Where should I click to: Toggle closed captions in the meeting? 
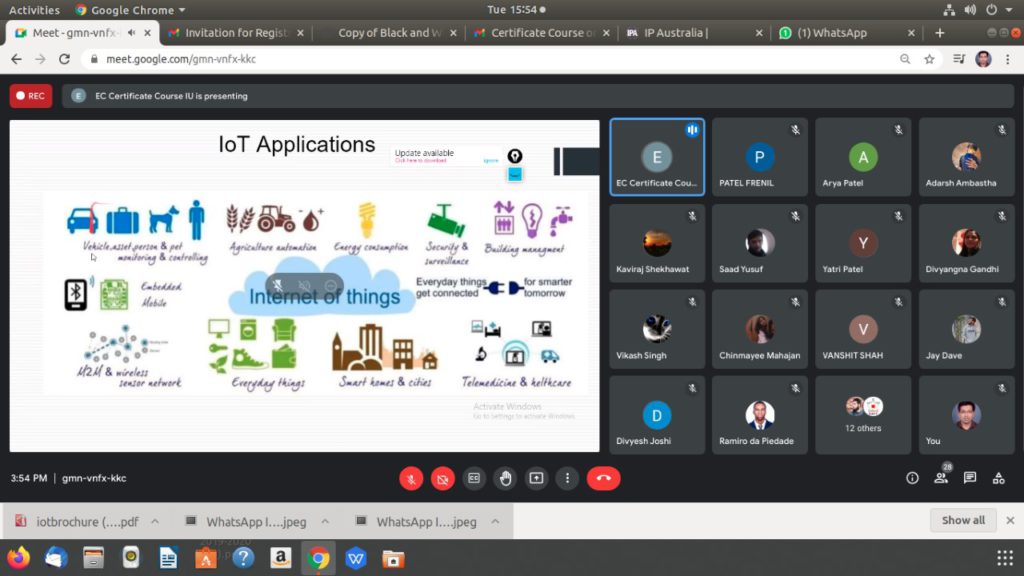click(474, 478)
